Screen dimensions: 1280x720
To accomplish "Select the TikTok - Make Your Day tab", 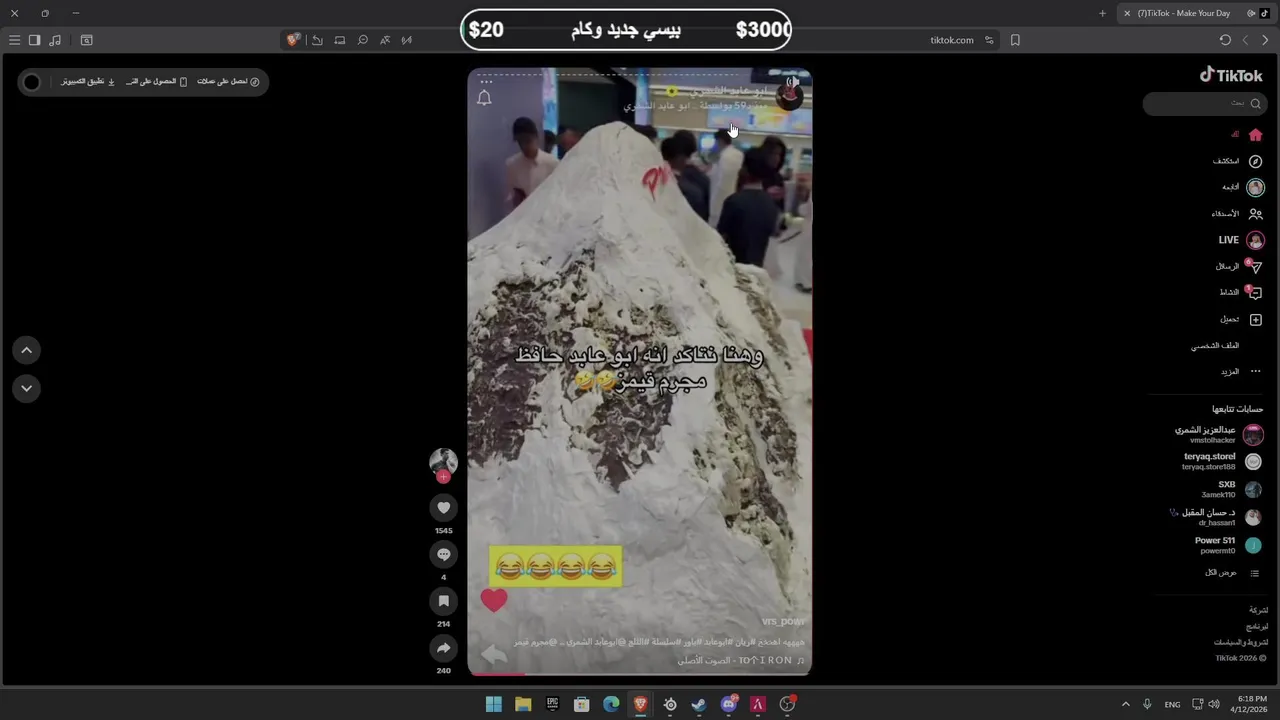I will pos(1195,13).
